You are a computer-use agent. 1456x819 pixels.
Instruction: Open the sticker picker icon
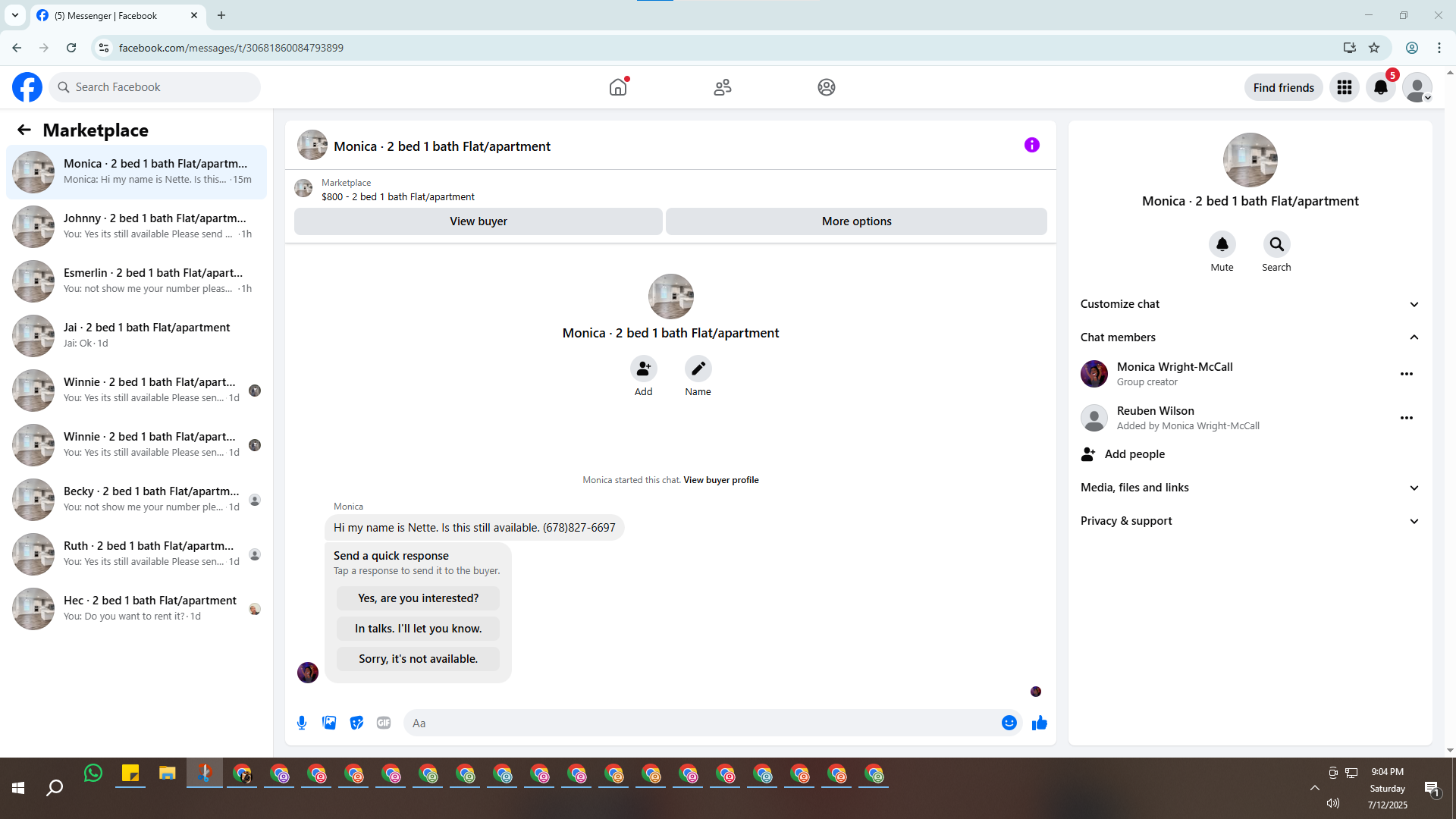[356, 723]
